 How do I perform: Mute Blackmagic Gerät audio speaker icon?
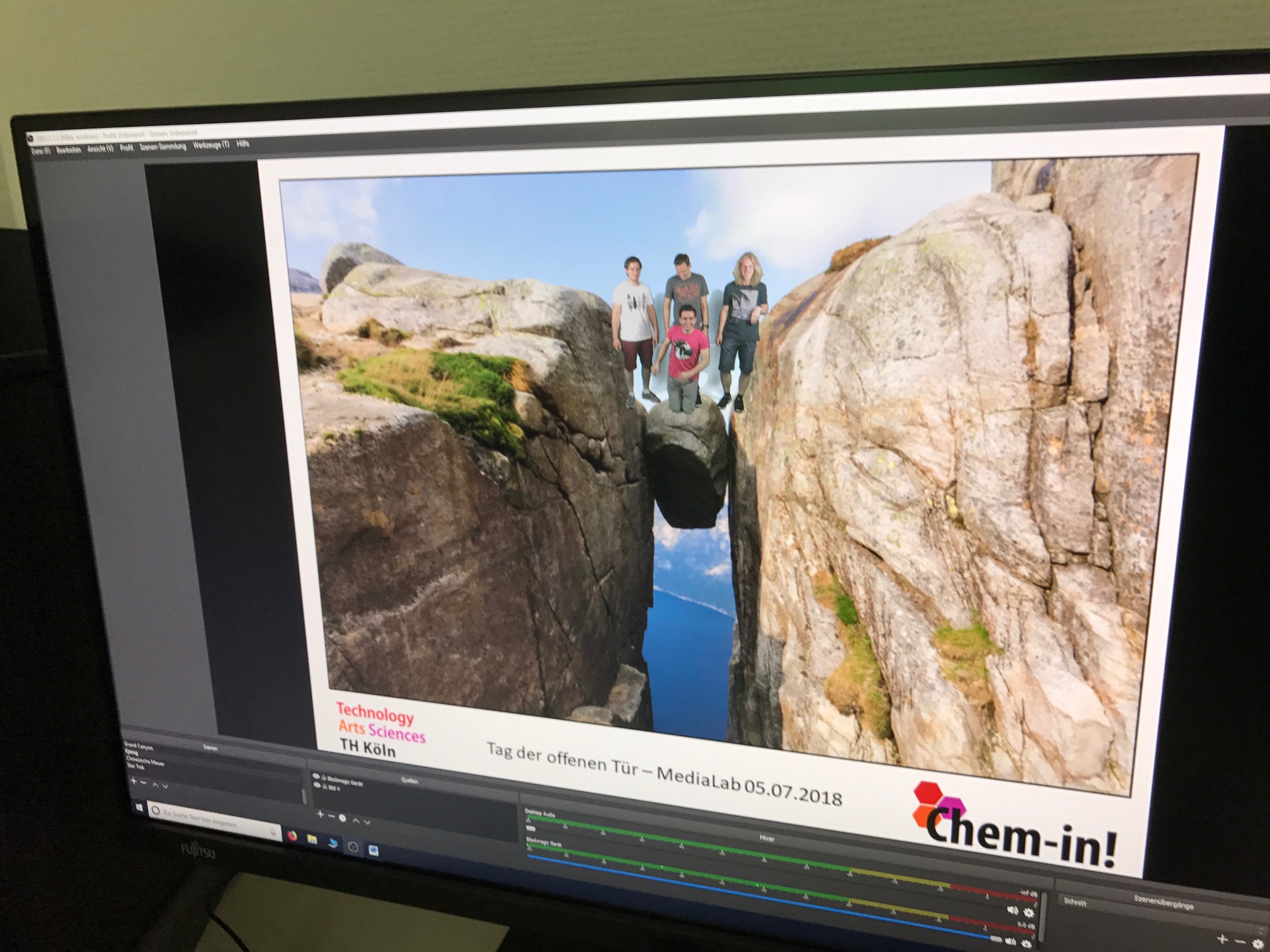pos(1010,941)
